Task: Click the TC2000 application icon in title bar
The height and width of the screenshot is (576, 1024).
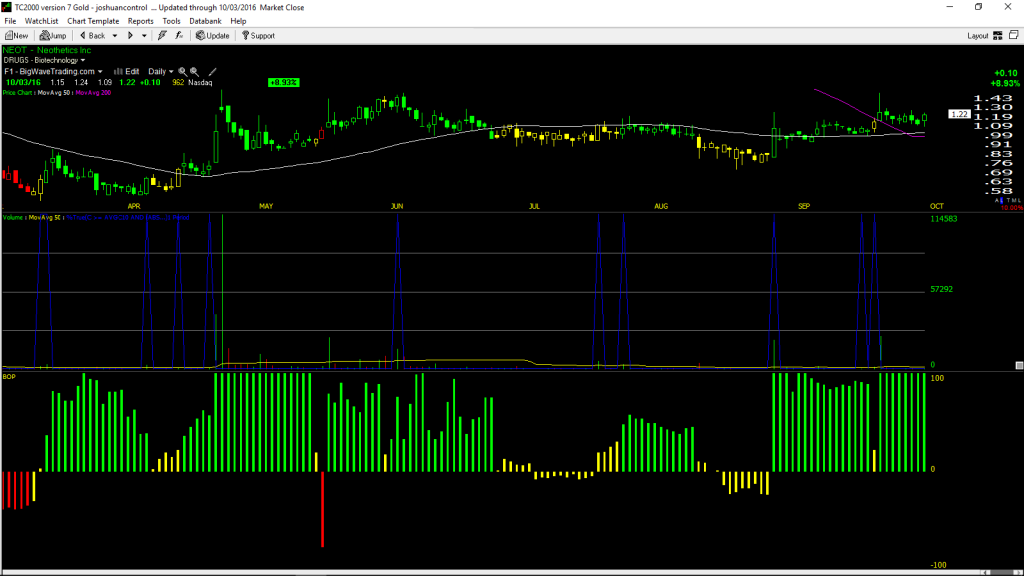Action: coord(7,7)
